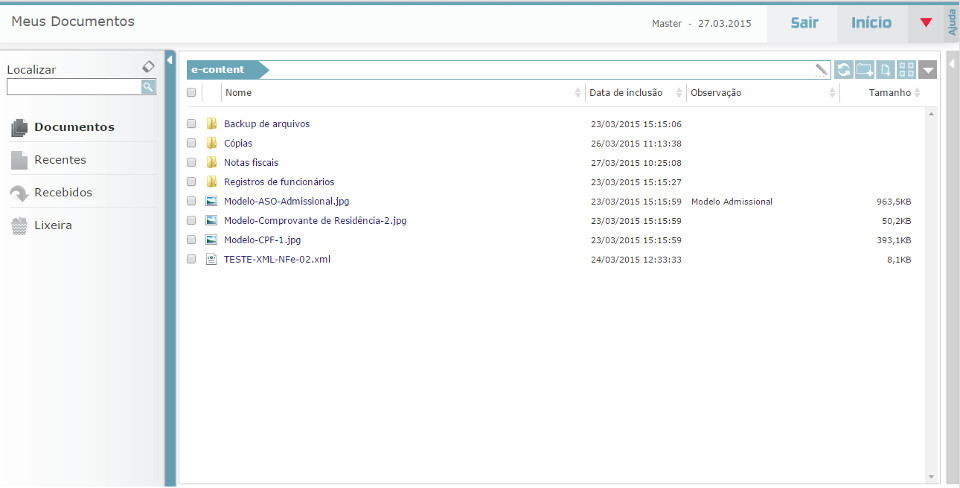Collapse the left sidebar with the arrow handle

pyautogui.click(x=170, y=60)
